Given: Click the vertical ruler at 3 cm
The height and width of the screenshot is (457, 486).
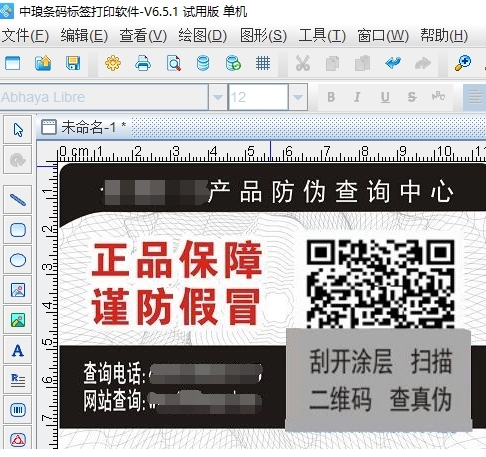Looking at the screenshot, I should click(x=48, y=268).
